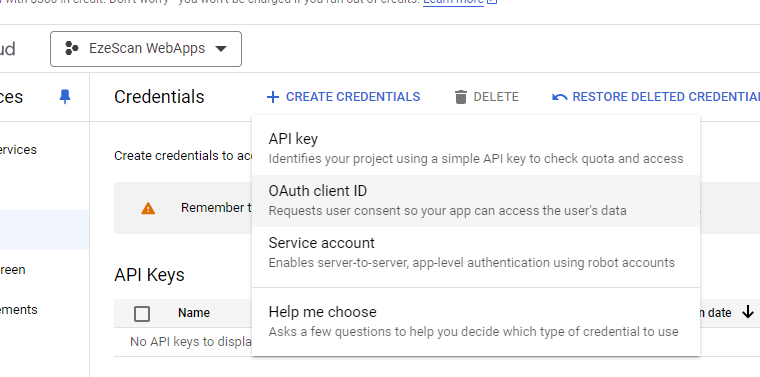The image size is (760, 377).
Task: Select API key from credentials menu
Action: coord(476,149)
